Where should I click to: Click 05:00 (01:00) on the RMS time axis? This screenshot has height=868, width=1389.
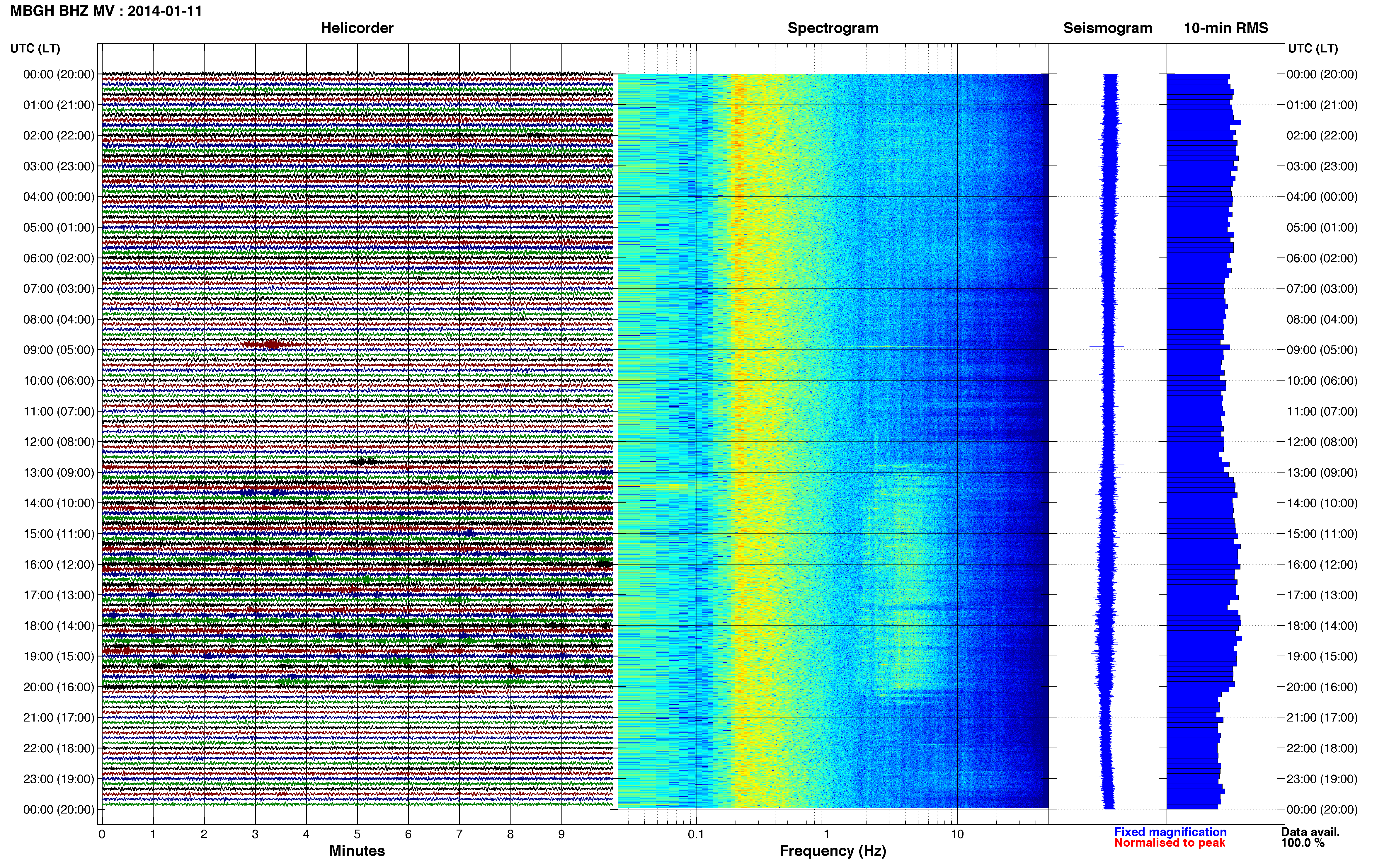(x=1322, y=227)
